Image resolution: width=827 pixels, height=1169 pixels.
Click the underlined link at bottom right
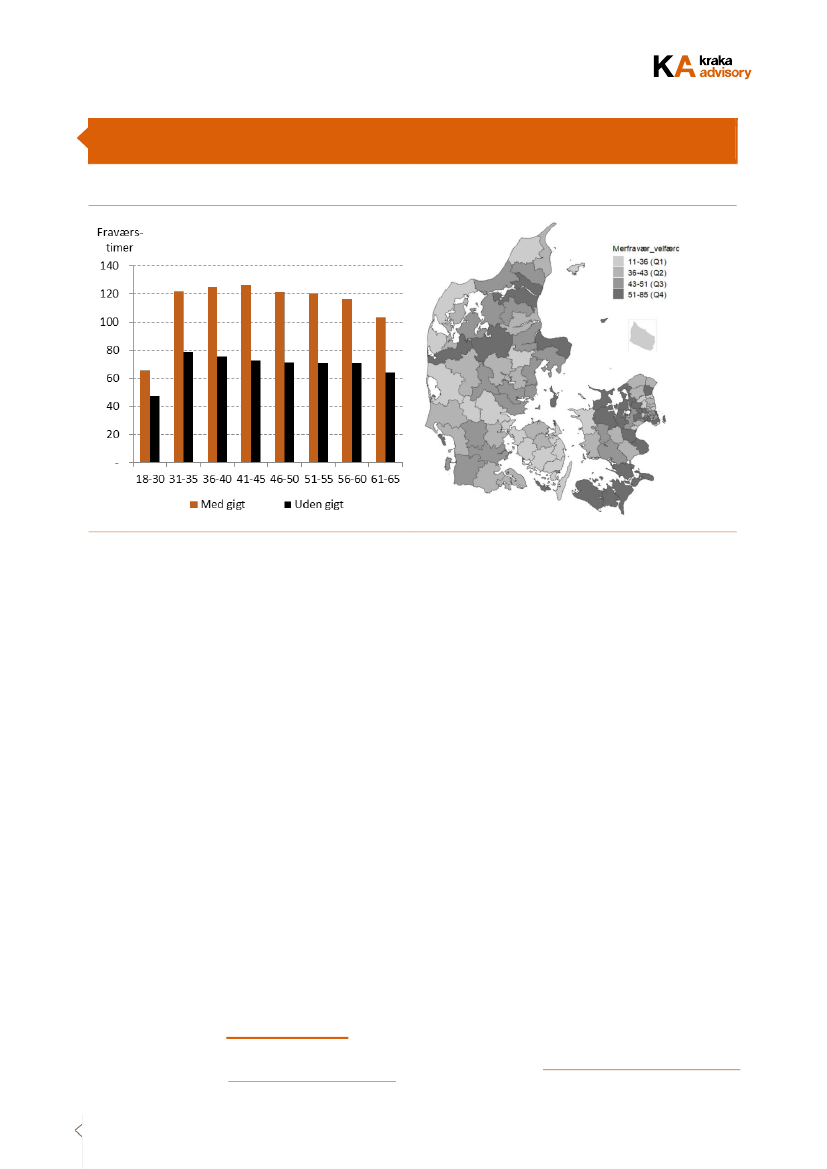(x=641, y=1069)
